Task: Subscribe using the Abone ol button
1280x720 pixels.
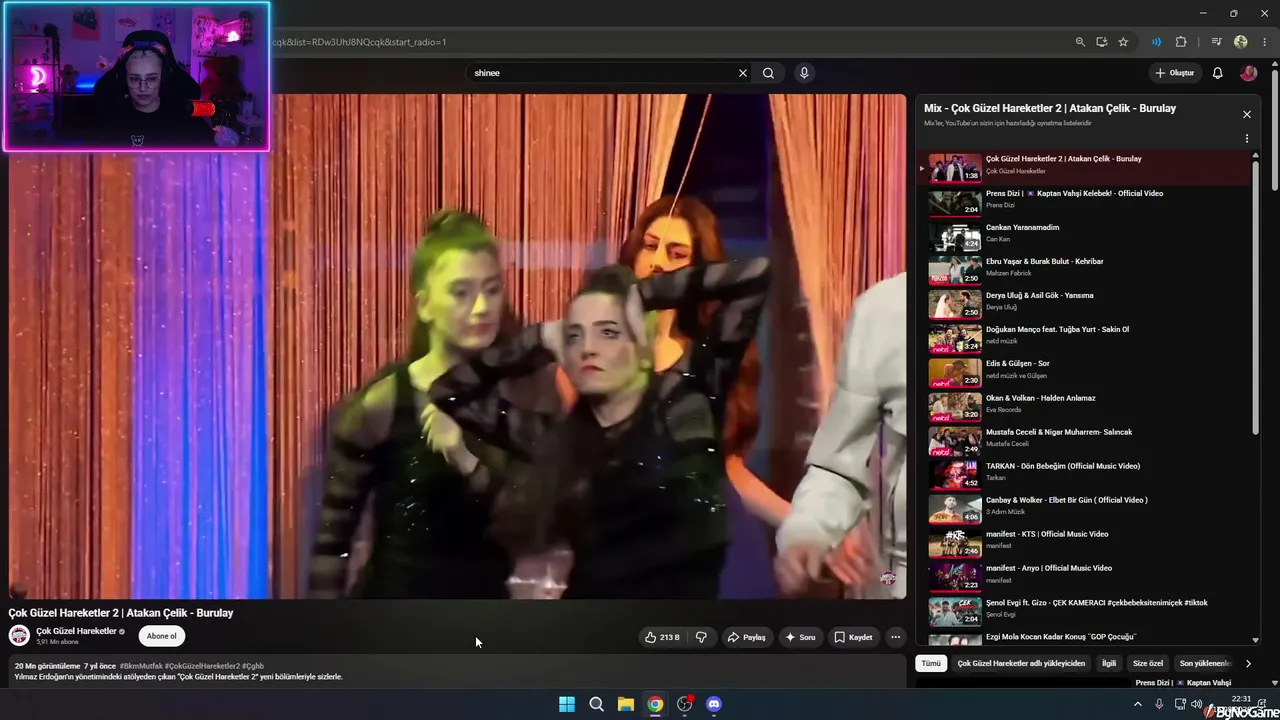Action: tap(161, 636)
